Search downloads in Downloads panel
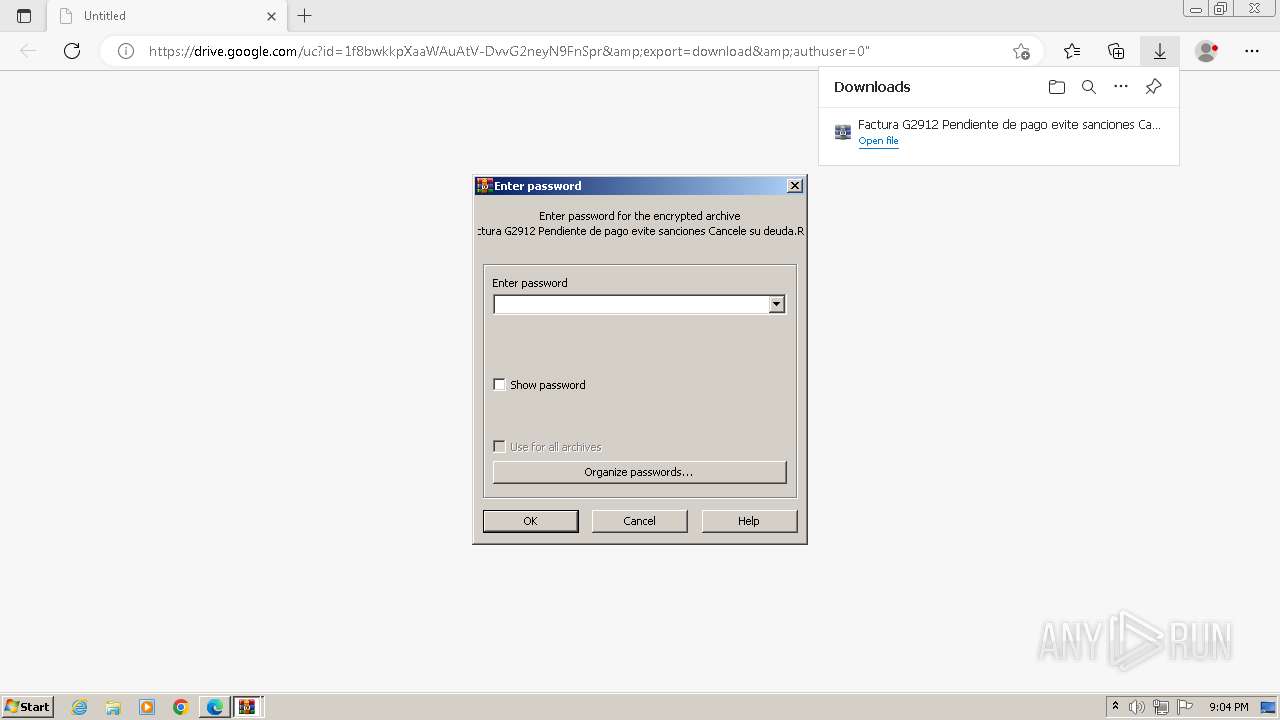This screenshot has width=1280, height=720. pyautogui.click(x=1089, y=87)
